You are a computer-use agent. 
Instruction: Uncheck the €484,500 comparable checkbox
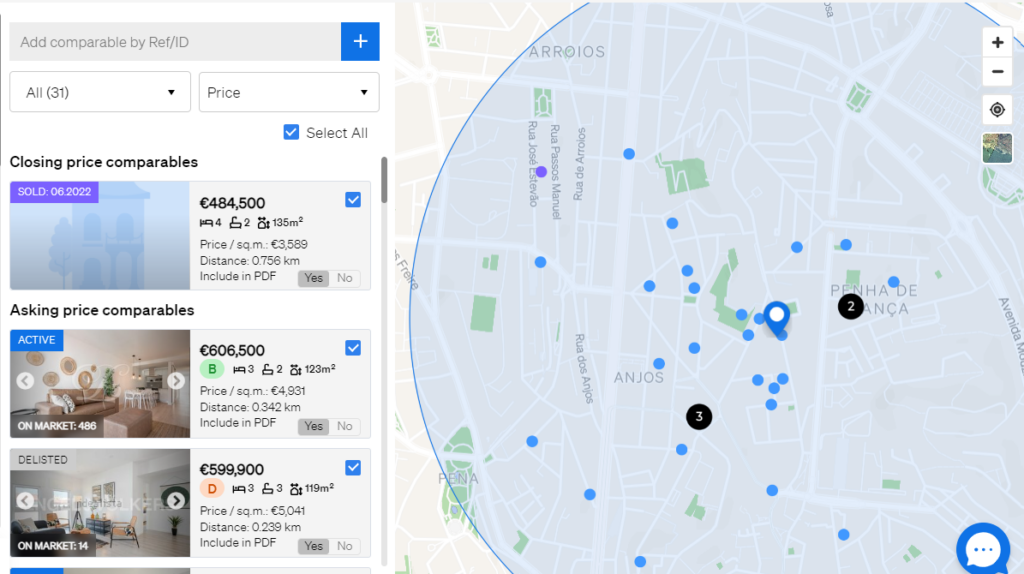tap(353, 200)
